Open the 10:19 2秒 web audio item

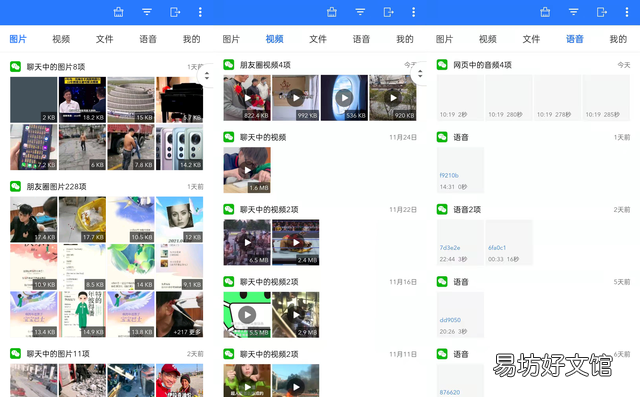point(460,98)
